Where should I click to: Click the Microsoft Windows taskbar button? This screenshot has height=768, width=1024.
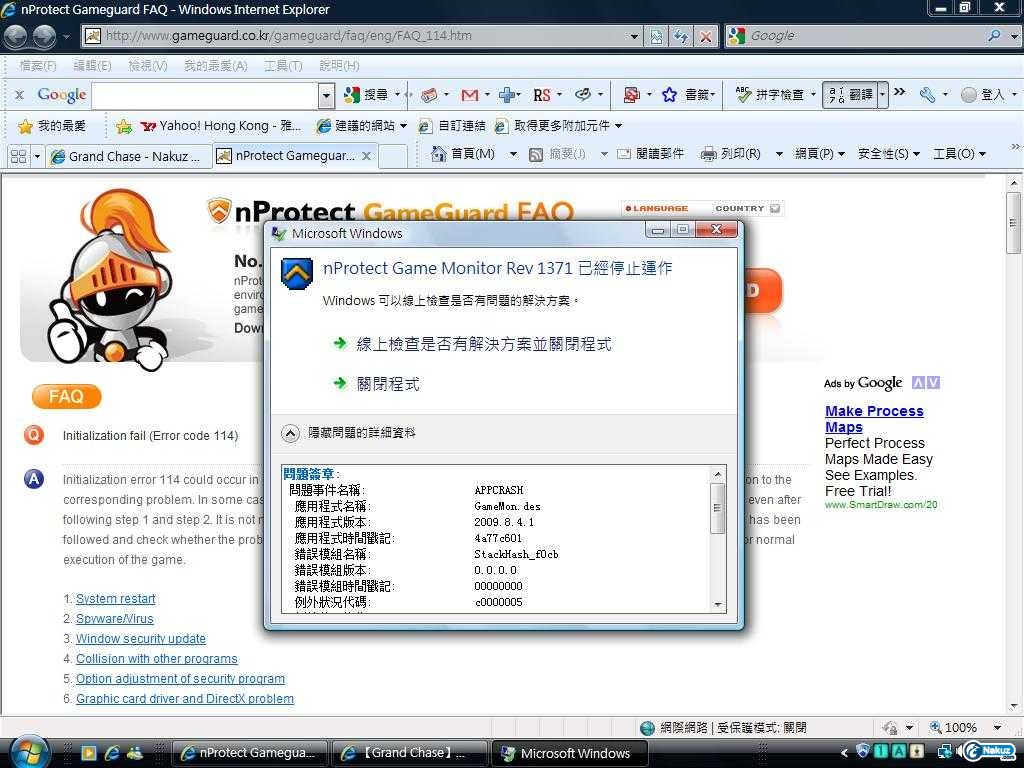[x=569, y=754]
